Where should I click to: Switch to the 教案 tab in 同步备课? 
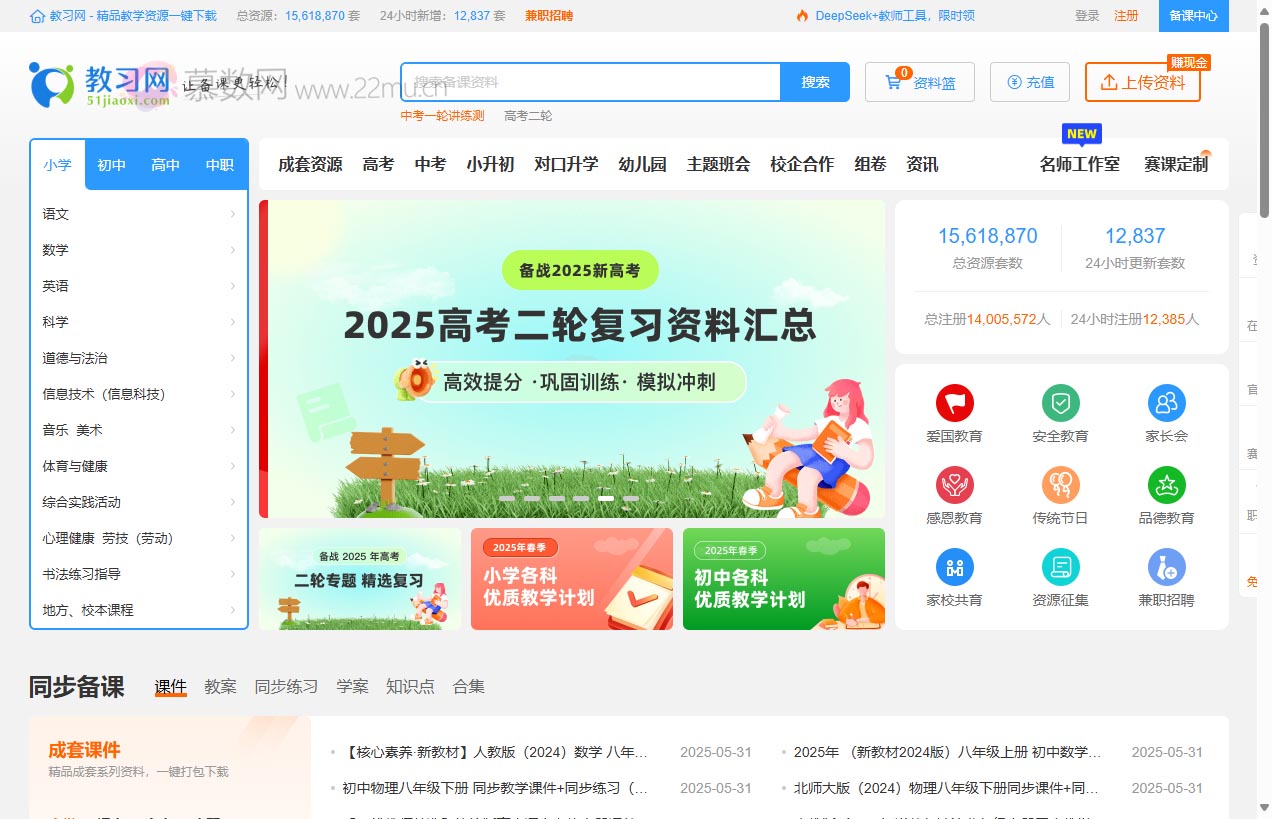coord(221,686)
